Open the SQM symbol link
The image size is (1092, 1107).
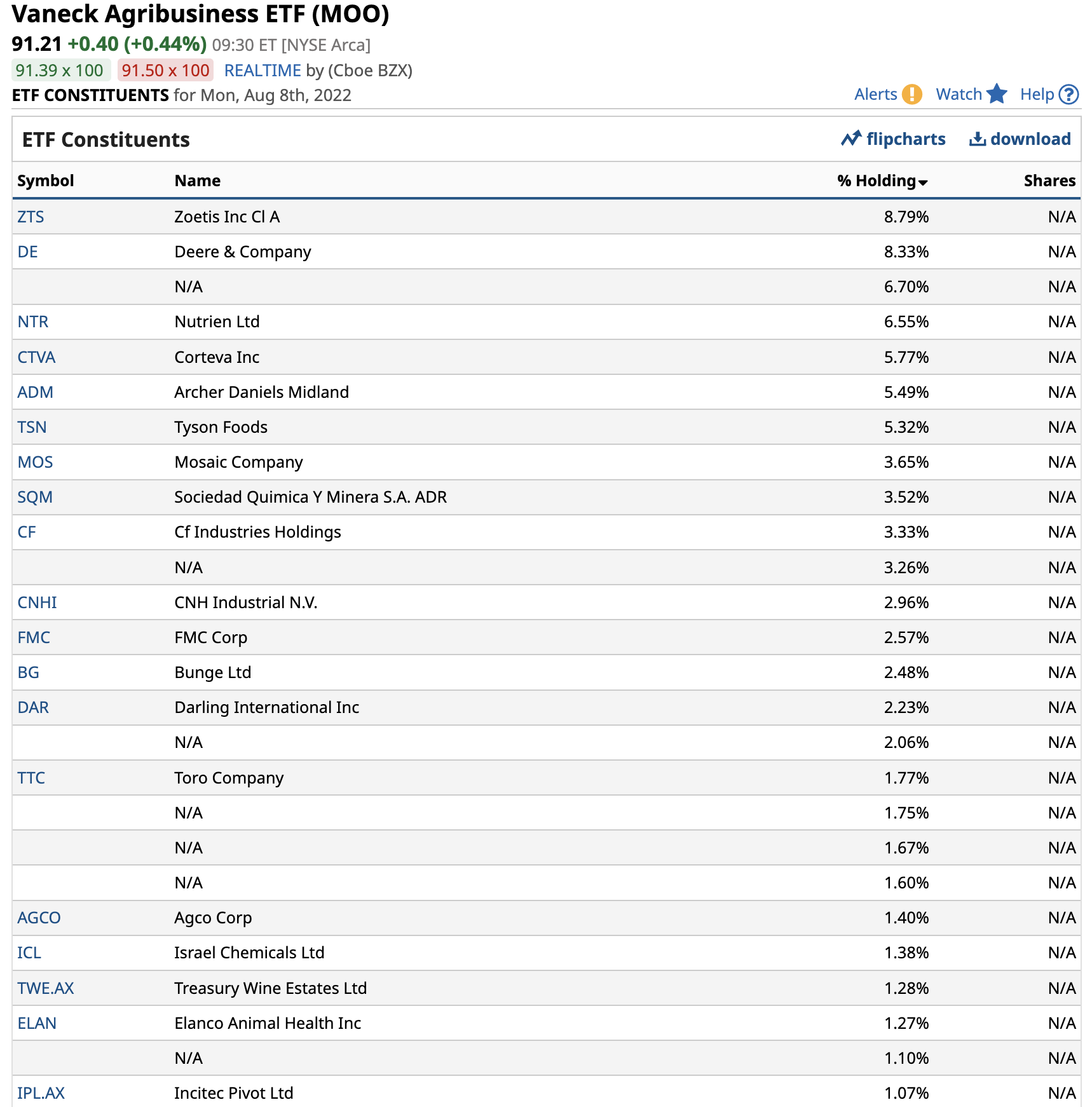[35, 497]
